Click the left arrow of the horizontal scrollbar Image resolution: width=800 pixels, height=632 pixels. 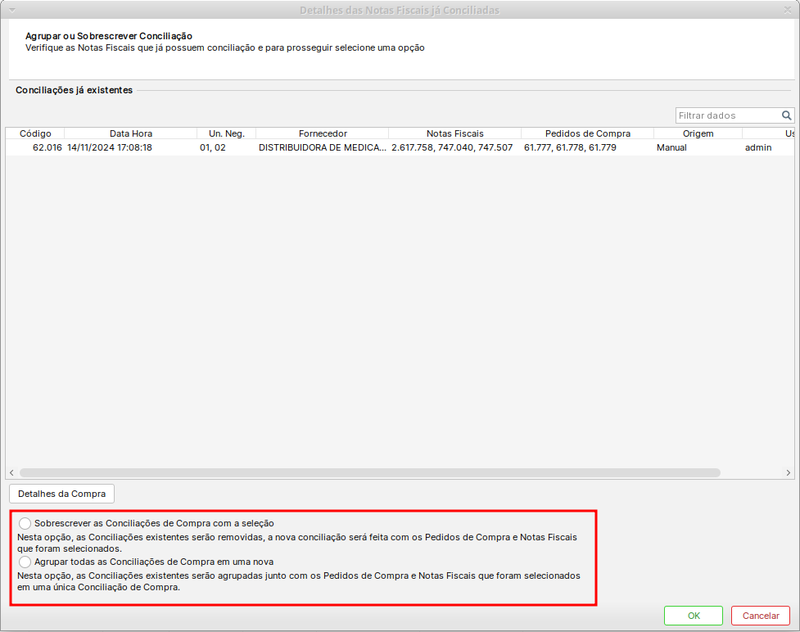click(x=12, y=472)
